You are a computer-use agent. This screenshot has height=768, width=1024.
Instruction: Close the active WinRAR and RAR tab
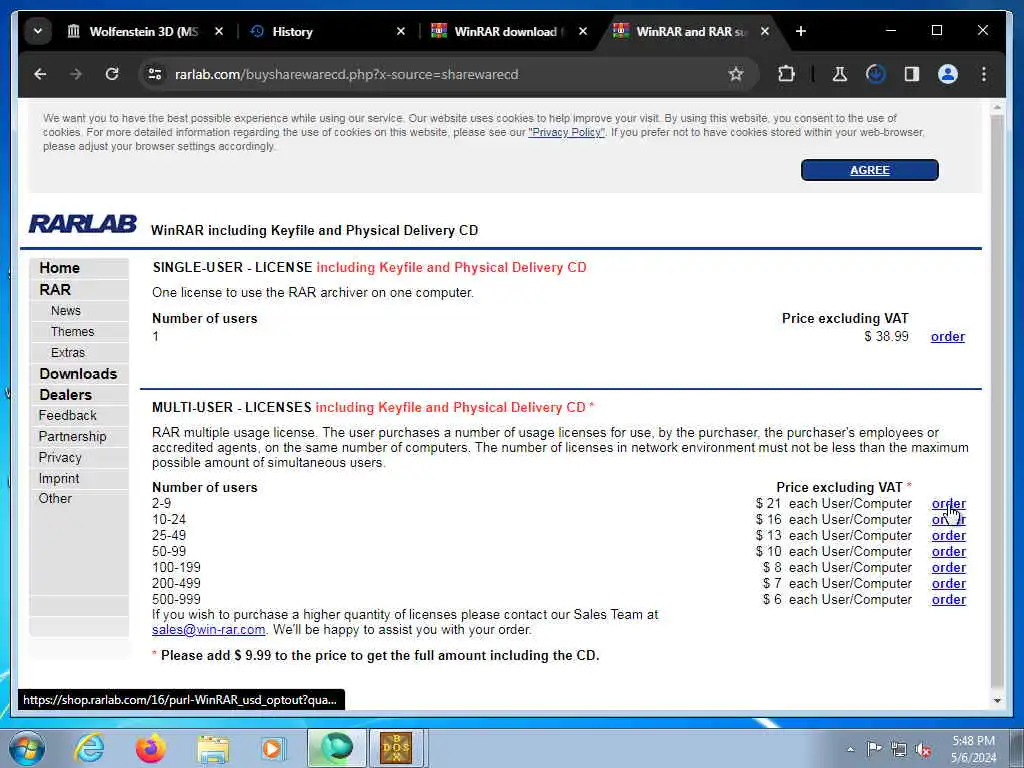(x=765, y=31)
